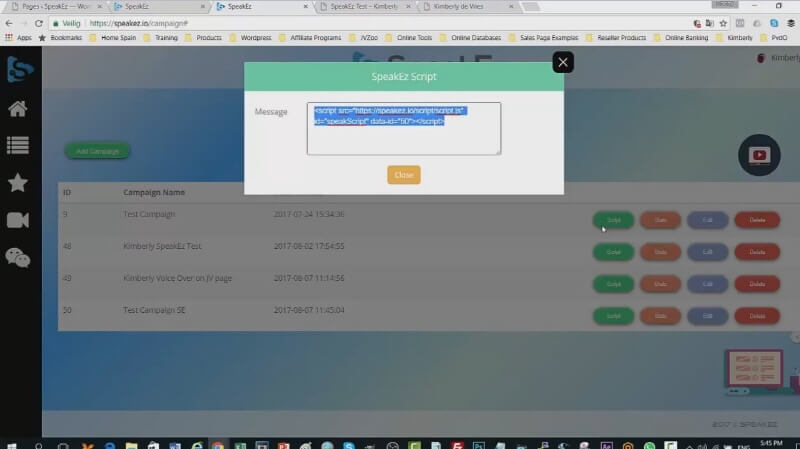Open the video camera icon in sidebar
This screenshot has width=800, height=449.
click(x=17, y=220)
